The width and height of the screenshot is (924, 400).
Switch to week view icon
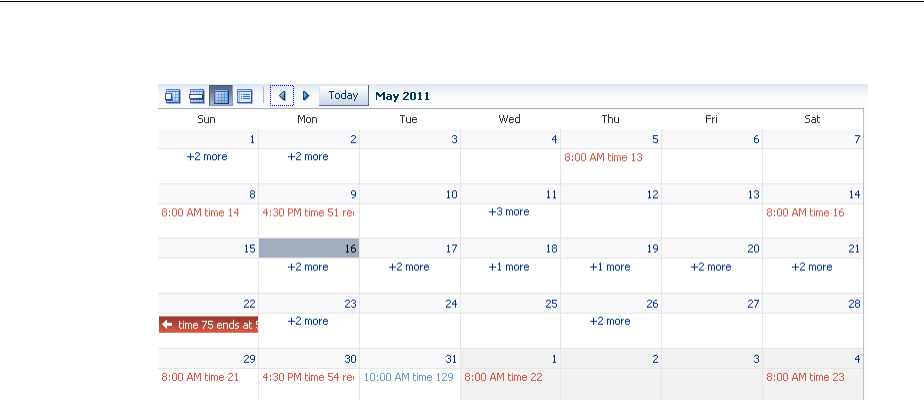(197, 96)
